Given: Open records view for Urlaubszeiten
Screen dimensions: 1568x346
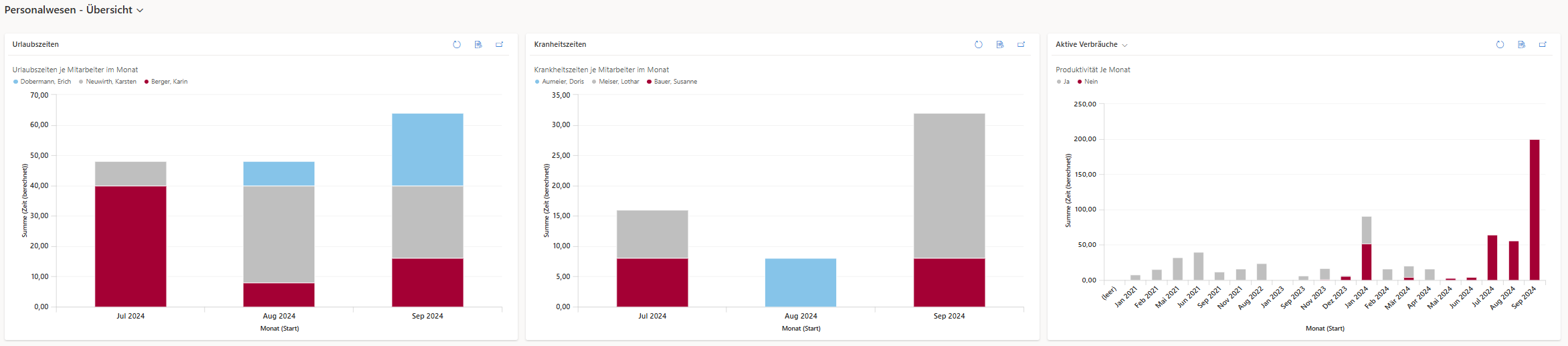Looking at the screenshot, I should coord(478,45).
